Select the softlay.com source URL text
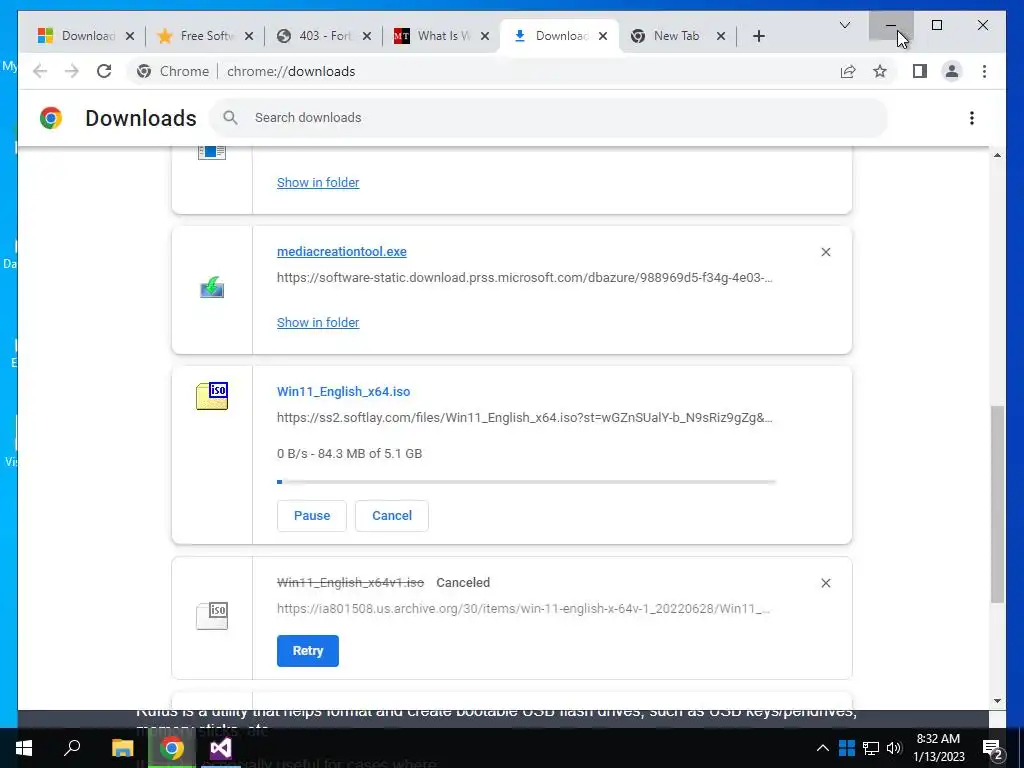 tap(524, 418)
